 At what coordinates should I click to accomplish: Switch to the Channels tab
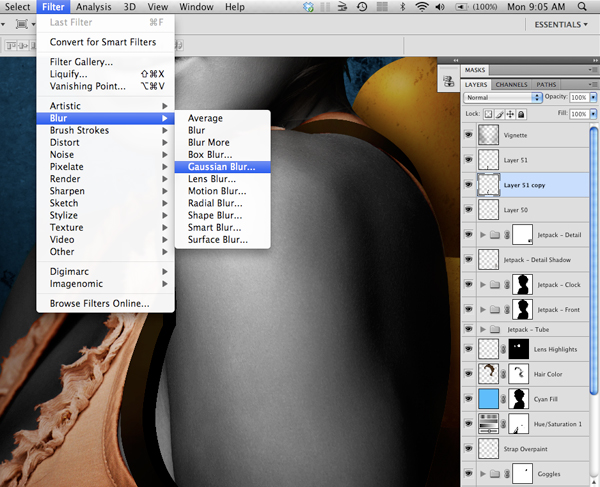coord(511,85)
